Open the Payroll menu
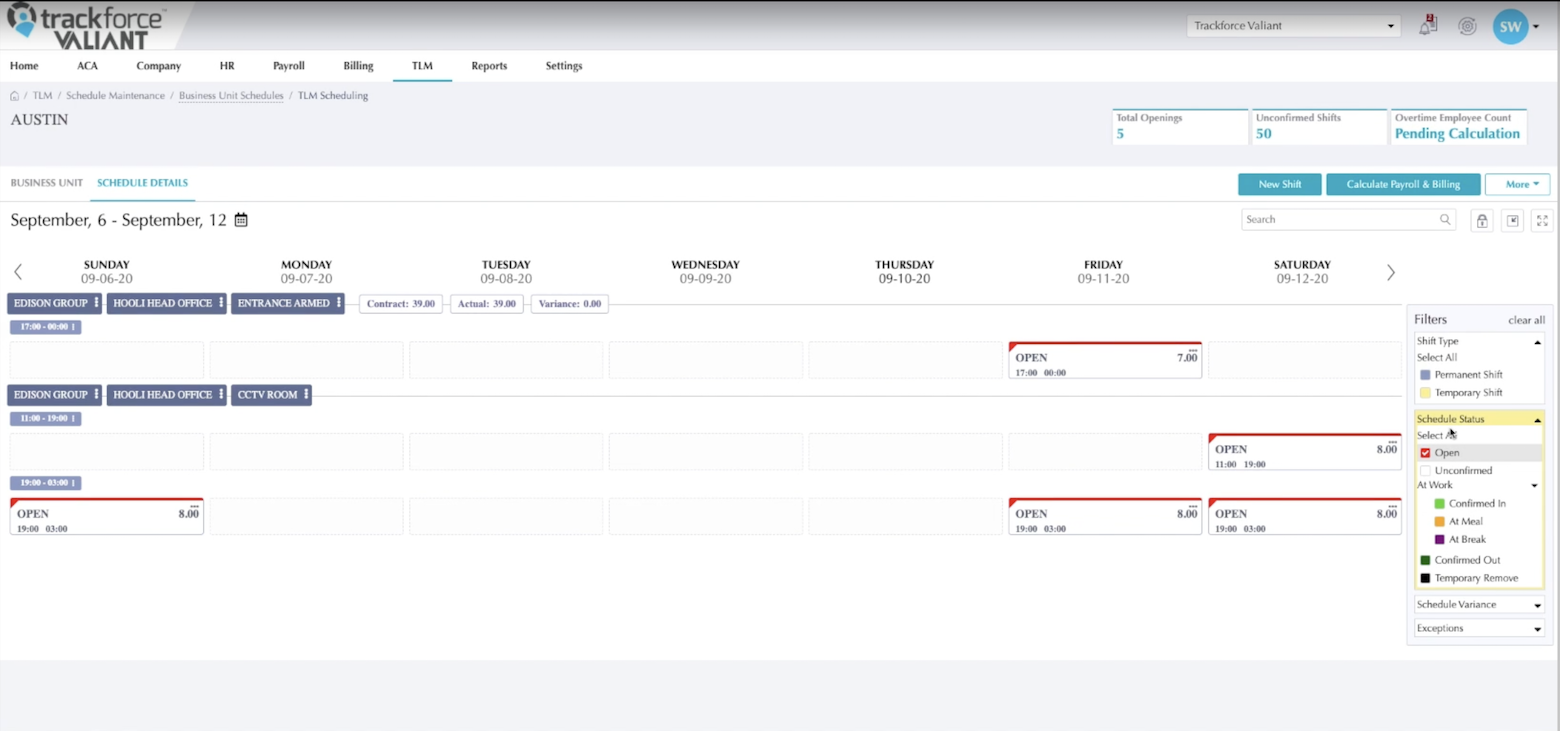Viewport: 1560px width, 731px height. tap(288, 66)
